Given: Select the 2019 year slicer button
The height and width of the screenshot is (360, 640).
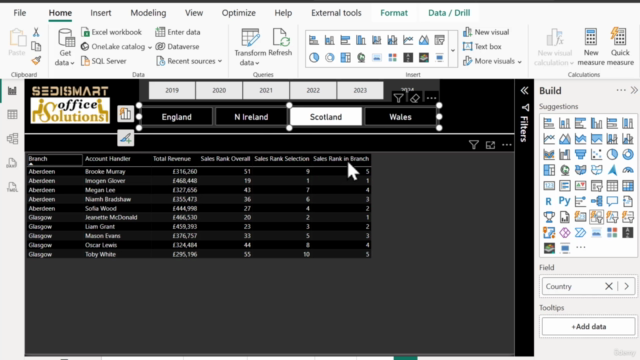Looking at the screenshot, I should pyautogui.click(x=172, y=91).
